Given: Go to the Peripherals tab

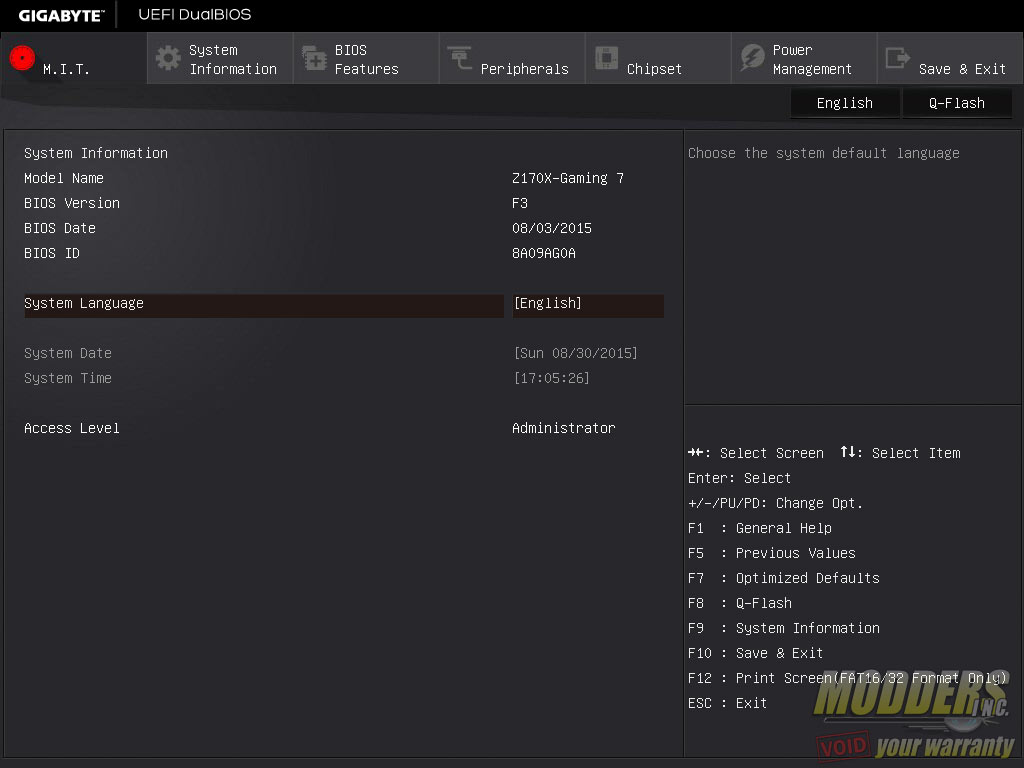Looking at the screenshot, I should point(512,59).
